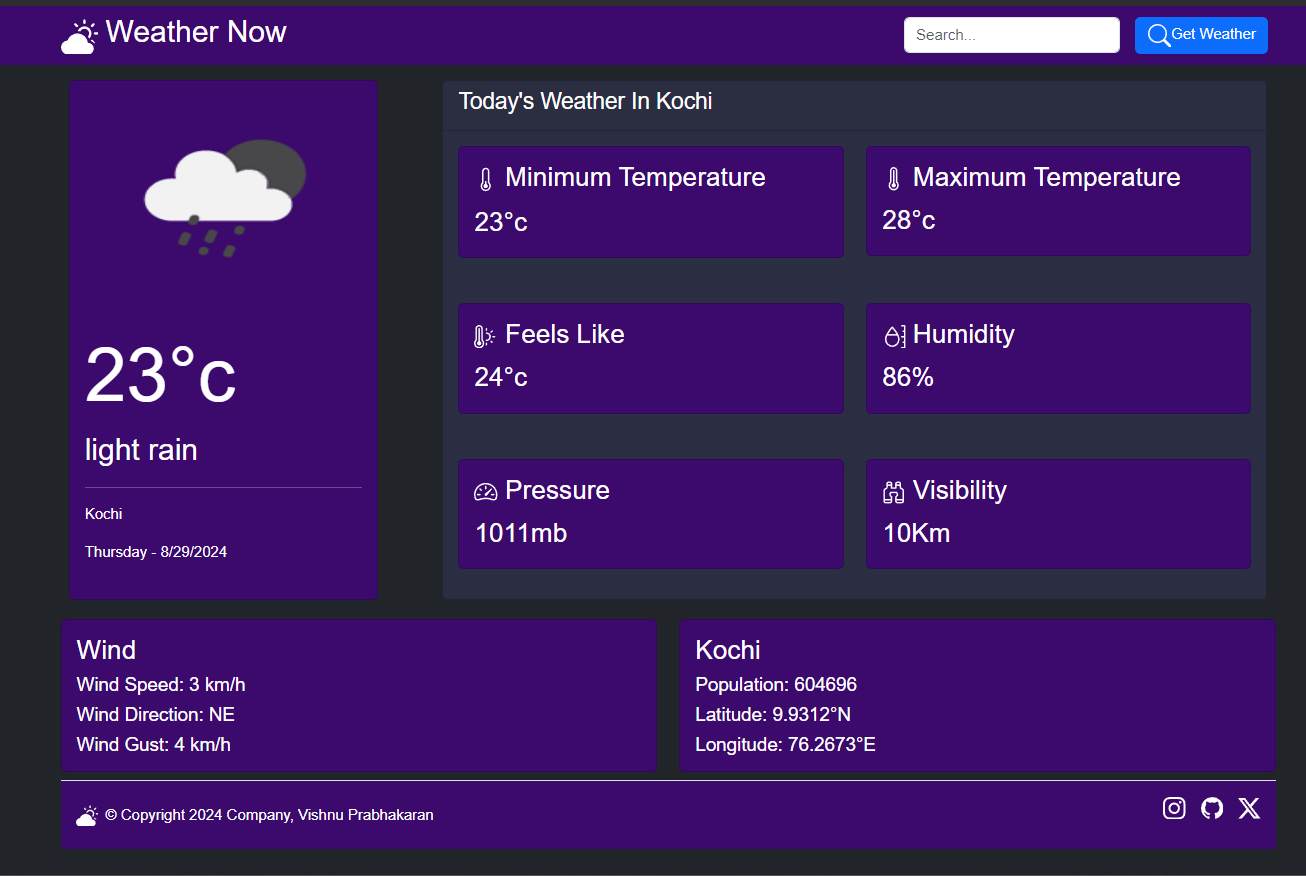Click the Get Weather button
Viewport: 1306px width, 876px height.
1201,35
